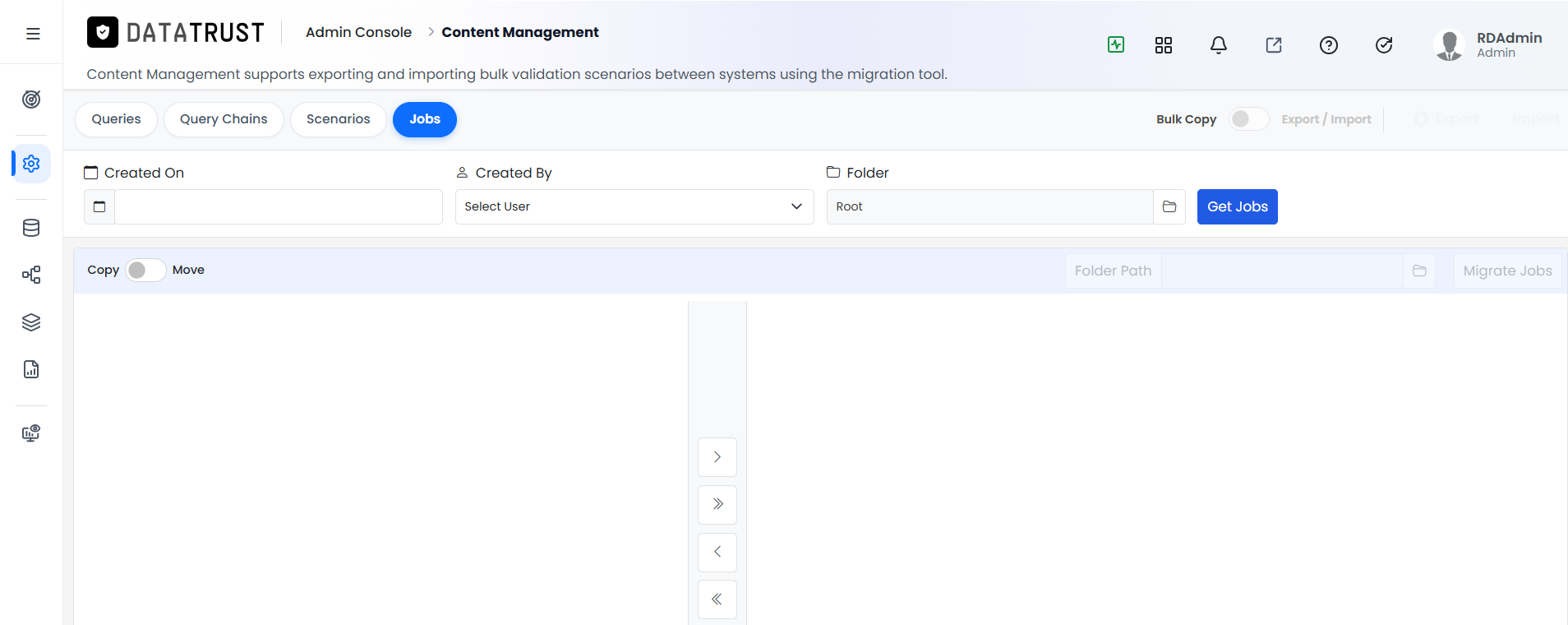Select the gear admin sidebar icon
Viewport: 1568px width, 625px height.
tap(31, 164)
